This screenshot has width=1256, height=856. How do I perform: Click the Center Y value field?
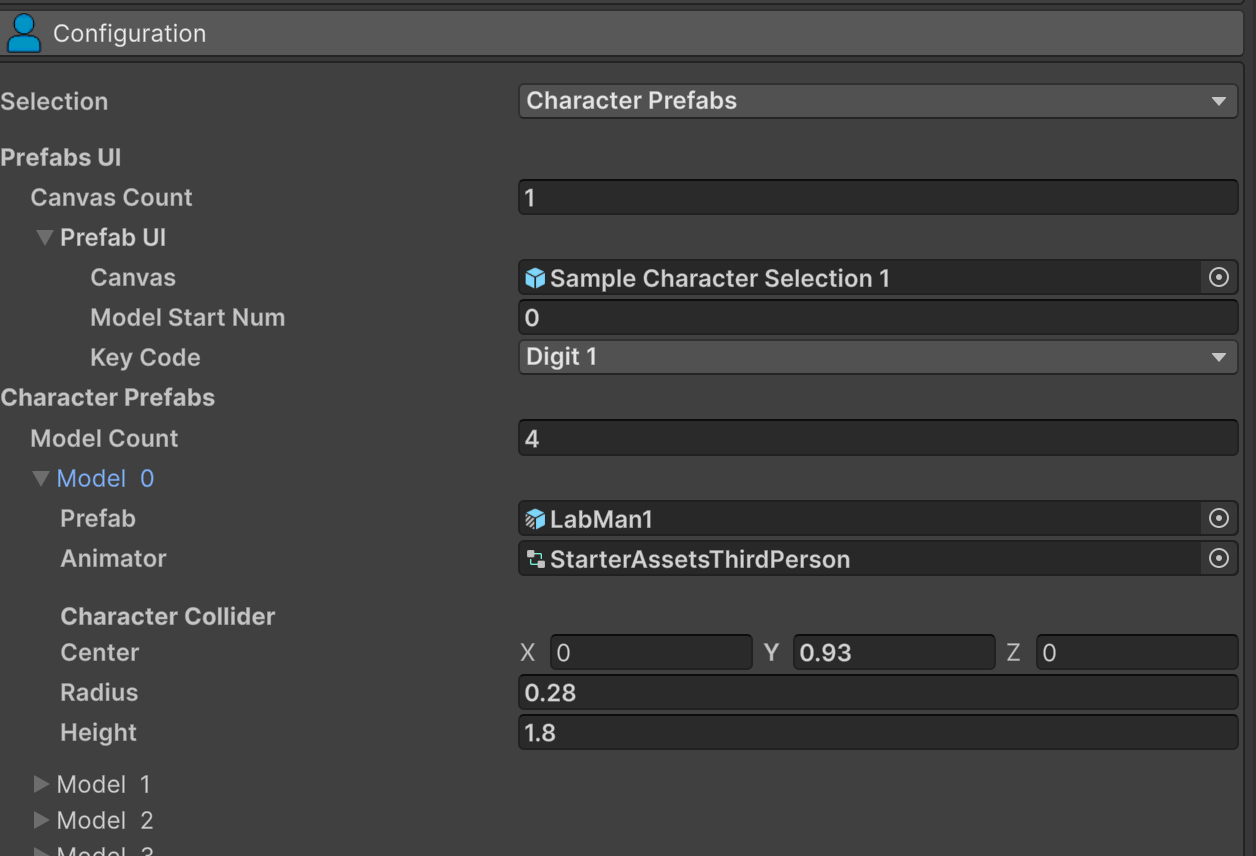tap(893, 653)
